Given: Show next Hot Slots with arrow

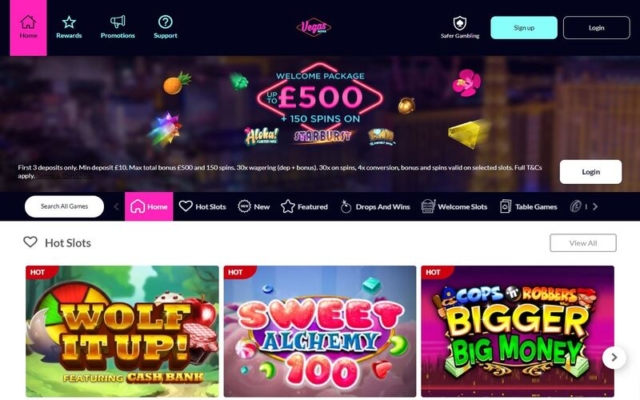Looking at the screenshot, I should point(614,358).
